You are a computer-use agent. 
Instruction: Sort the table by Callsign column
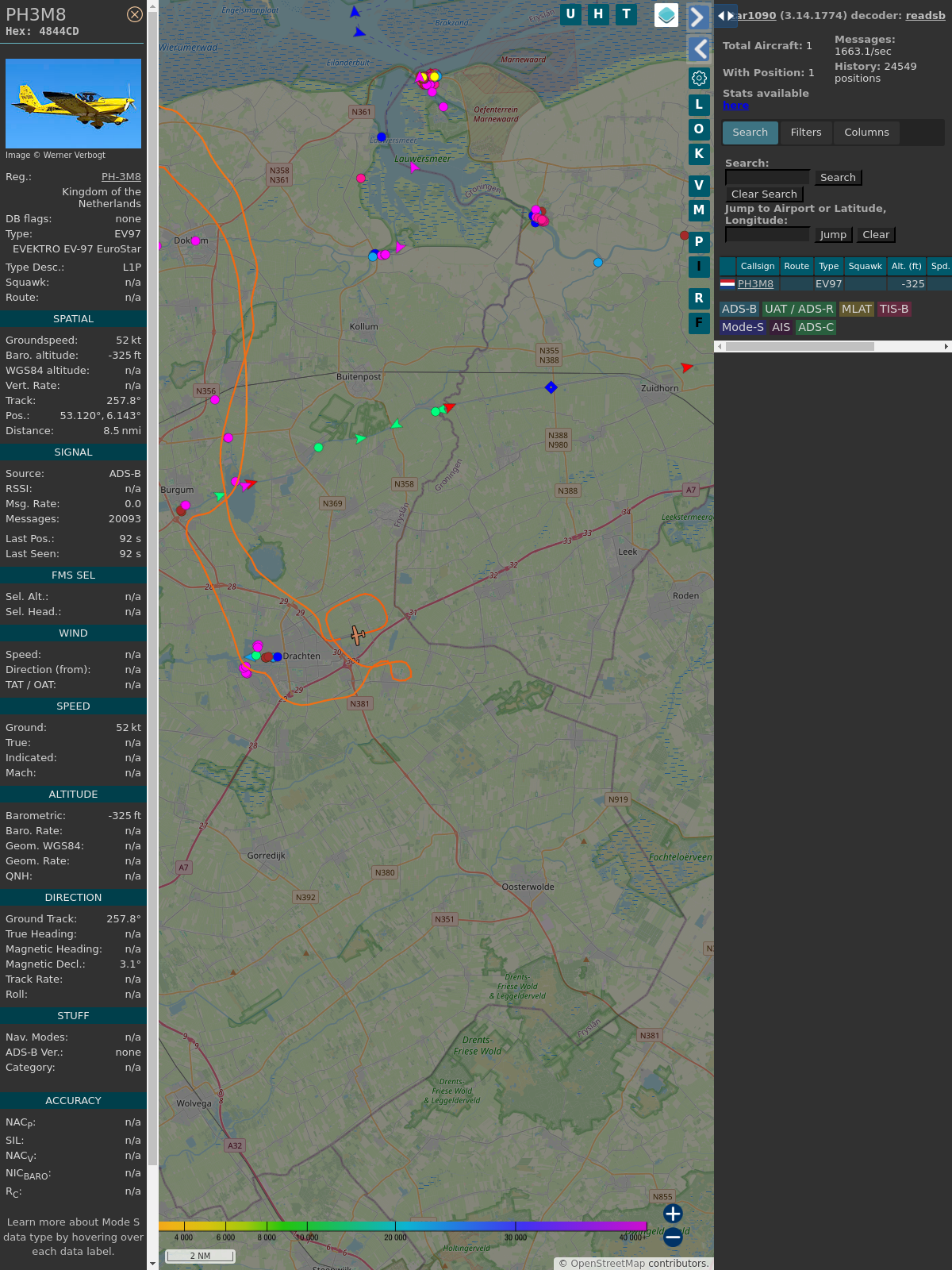tap(757, 267)
